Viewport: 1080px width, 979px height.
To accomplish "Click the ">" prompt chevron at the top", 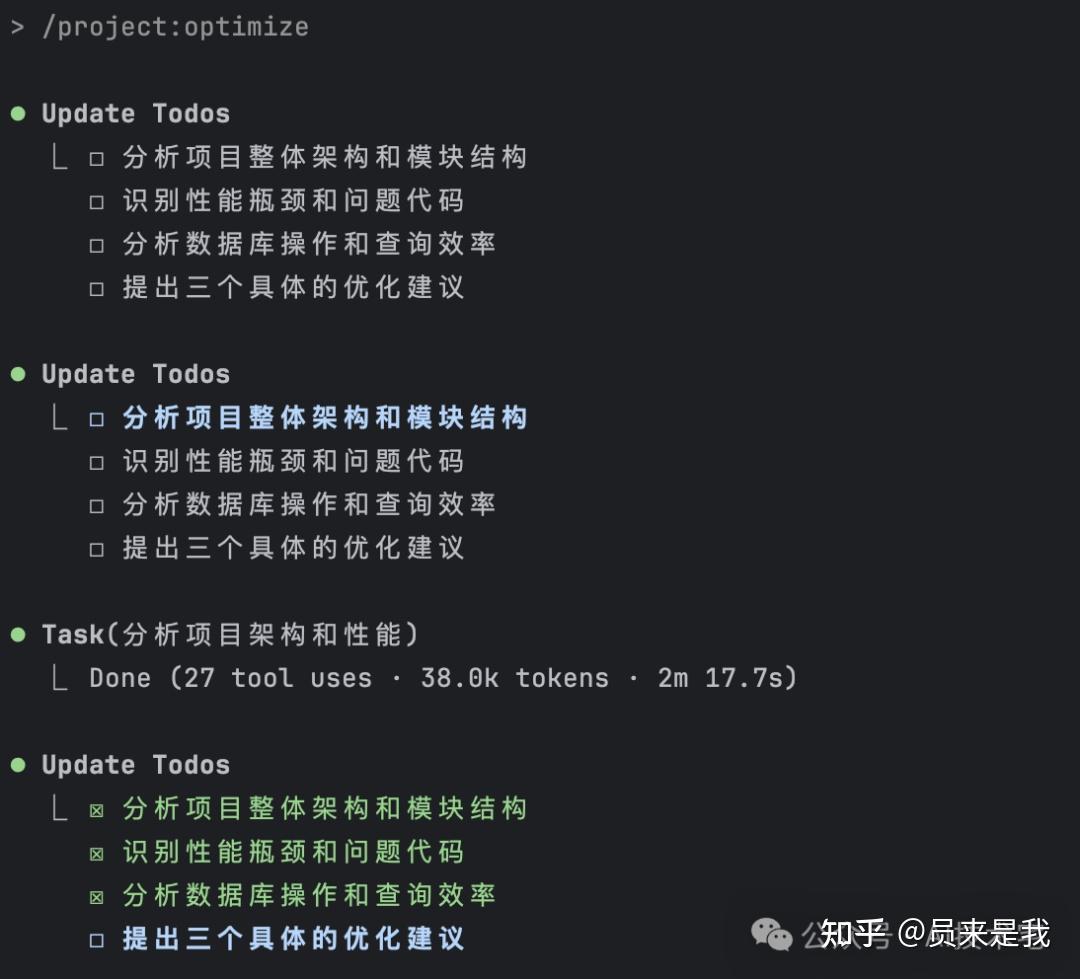I will click(x=17, y=27).
